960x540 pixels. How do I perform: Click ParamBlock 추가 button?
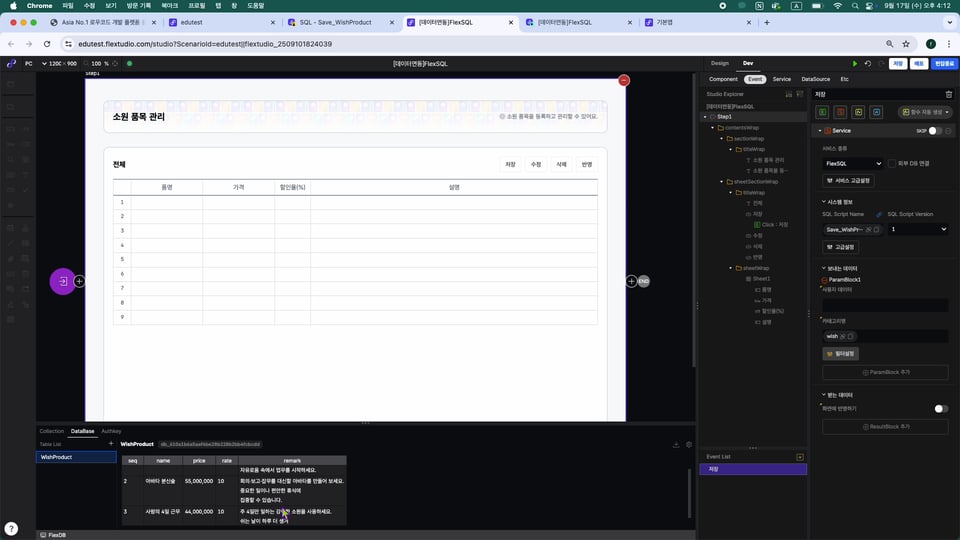885,372
